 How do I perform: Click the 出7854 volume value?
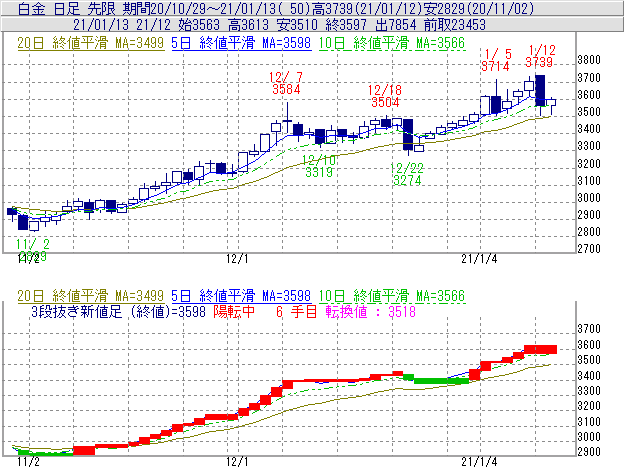coord(396,25)
